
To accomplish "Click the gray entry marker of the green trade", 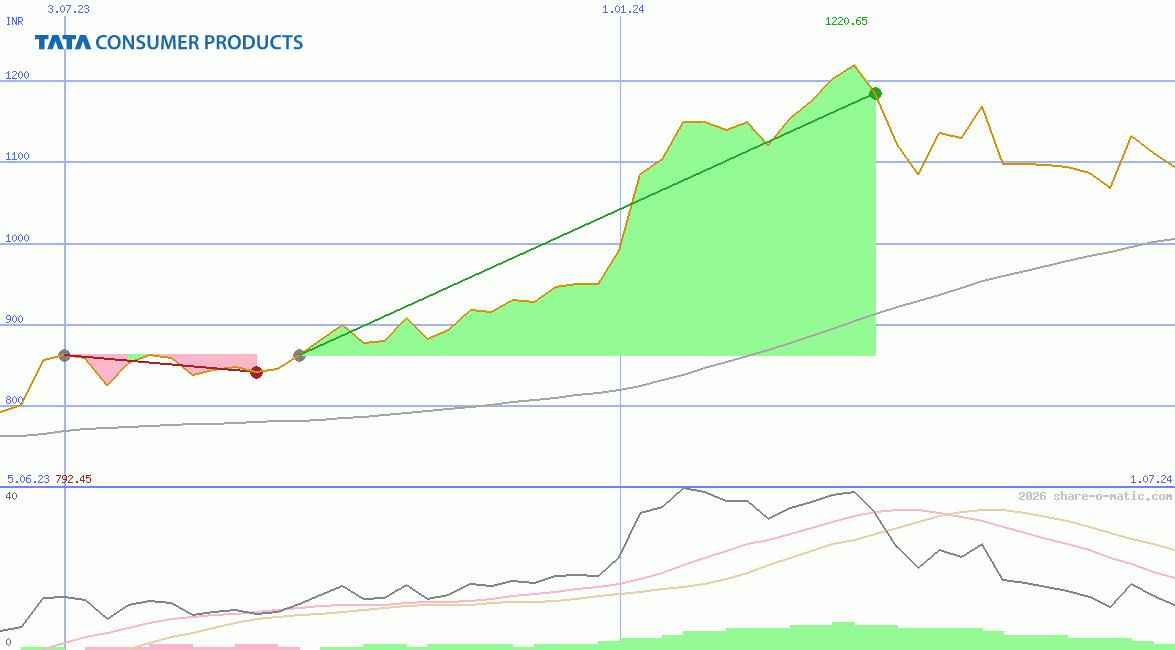I will [299, 355].
